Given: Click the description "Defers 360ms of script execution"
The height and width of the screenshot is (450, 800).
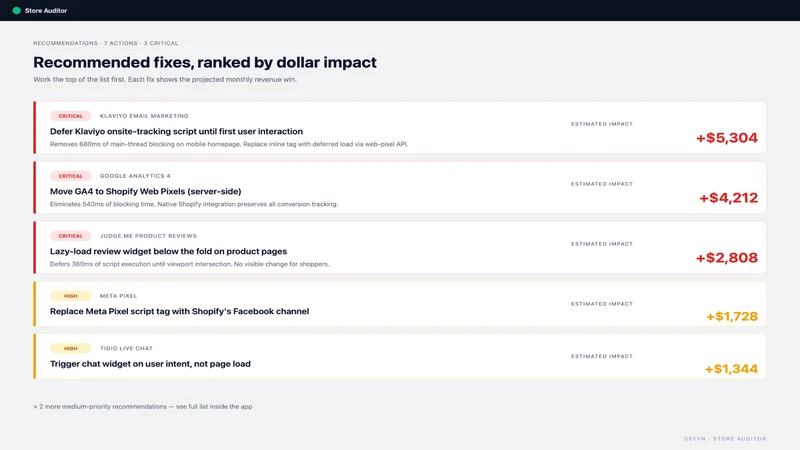Looking at the screenshot, I should pyautogui.click(x=189, y=264).
